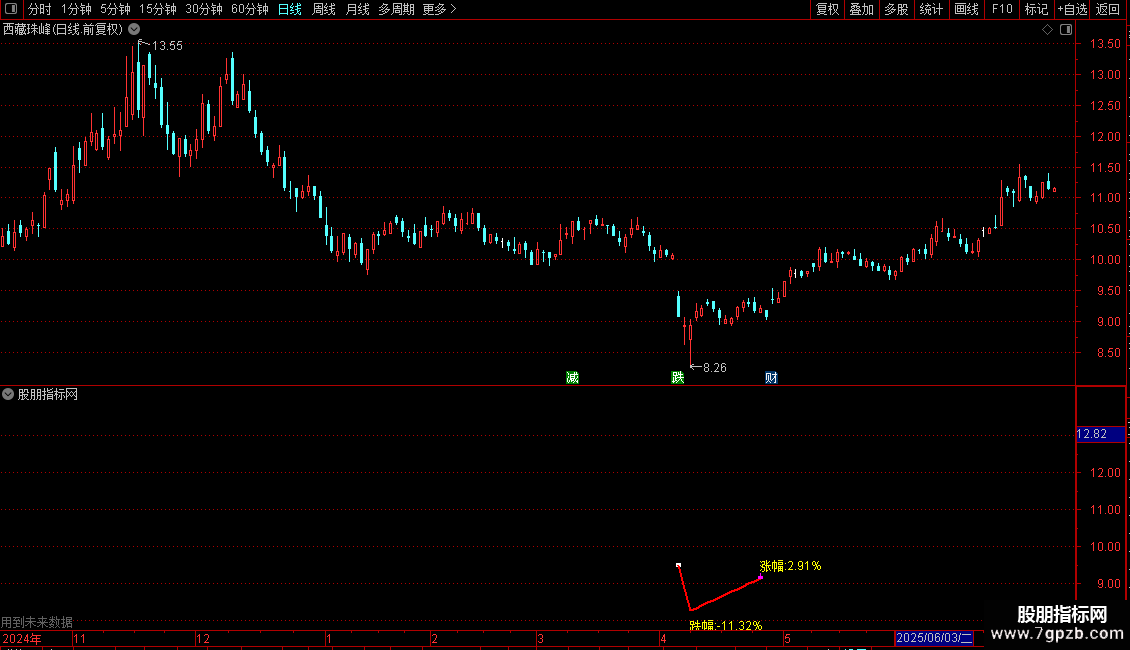Select the 5分钟 period tab
This screenshot has width=1130, height=650.
coord(115,9)
